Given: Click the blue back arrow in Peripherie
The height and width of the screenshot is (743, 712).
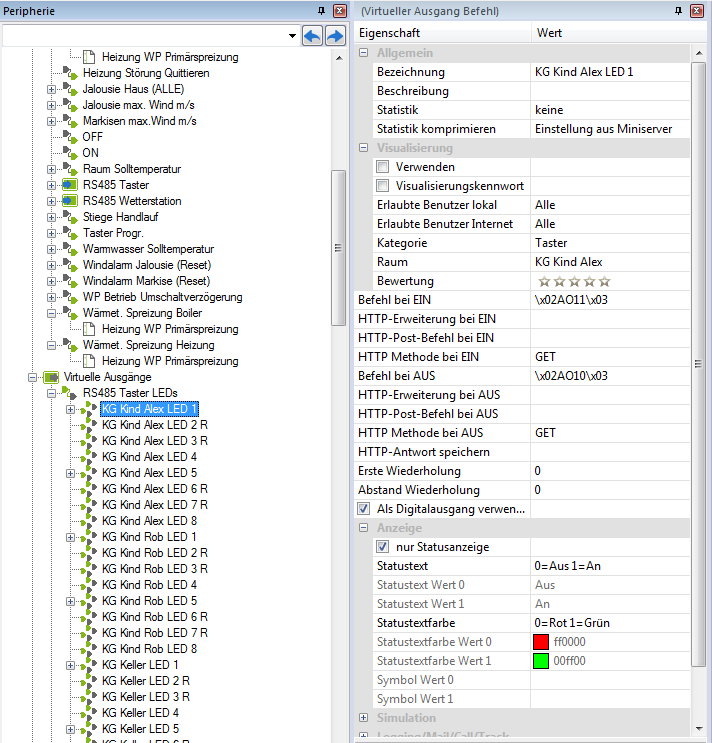Looking at the screenshot, I should (312, 36).
